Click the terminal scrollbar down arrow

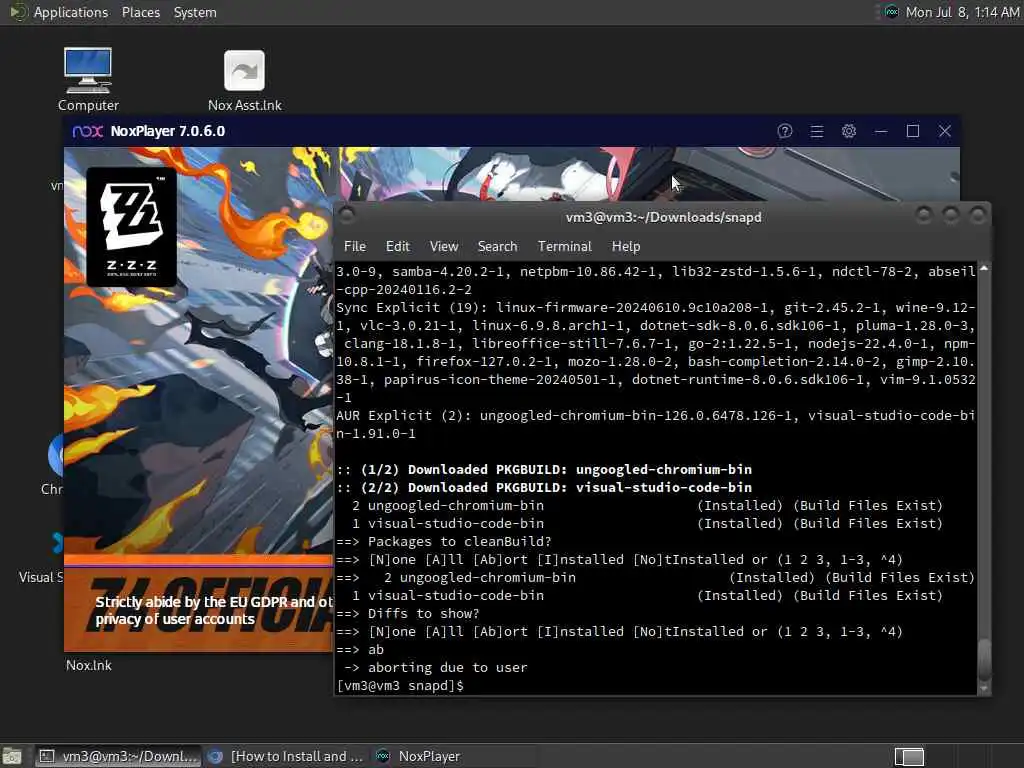coord(984,688)
